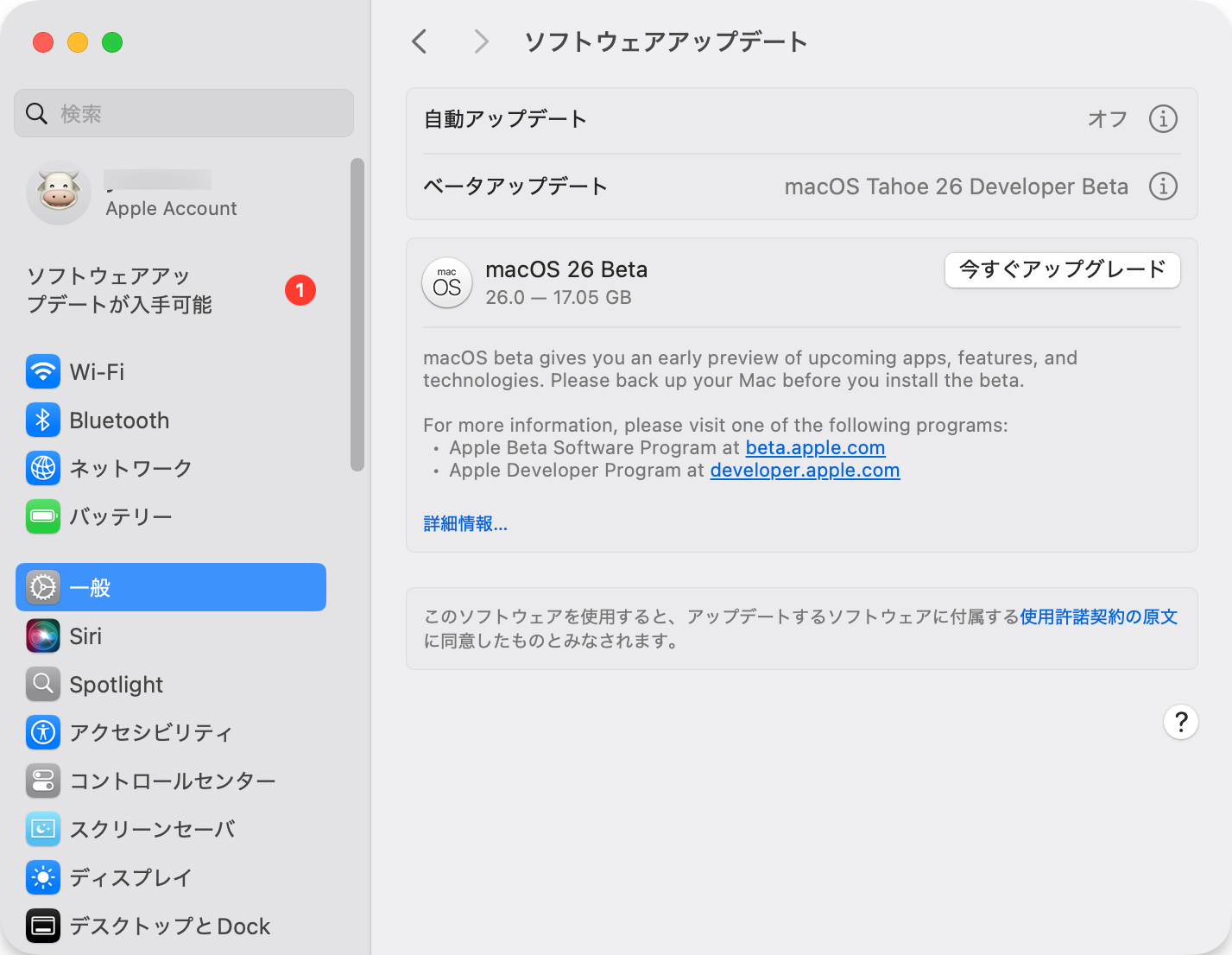Open the developer.apple.com link
1232x955 pixels.
[805, 471]
